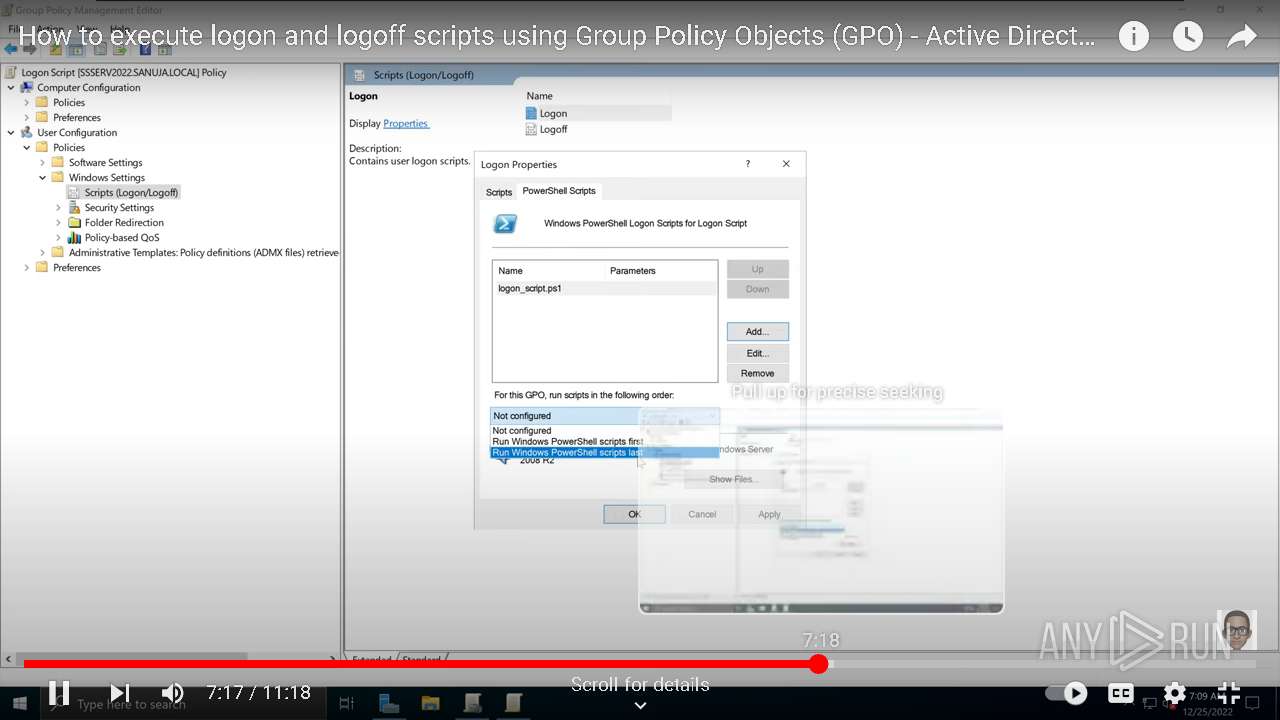1280x720 pixels.
Task: Click the OK button in Logon Properties
Action: pos(634,514)
